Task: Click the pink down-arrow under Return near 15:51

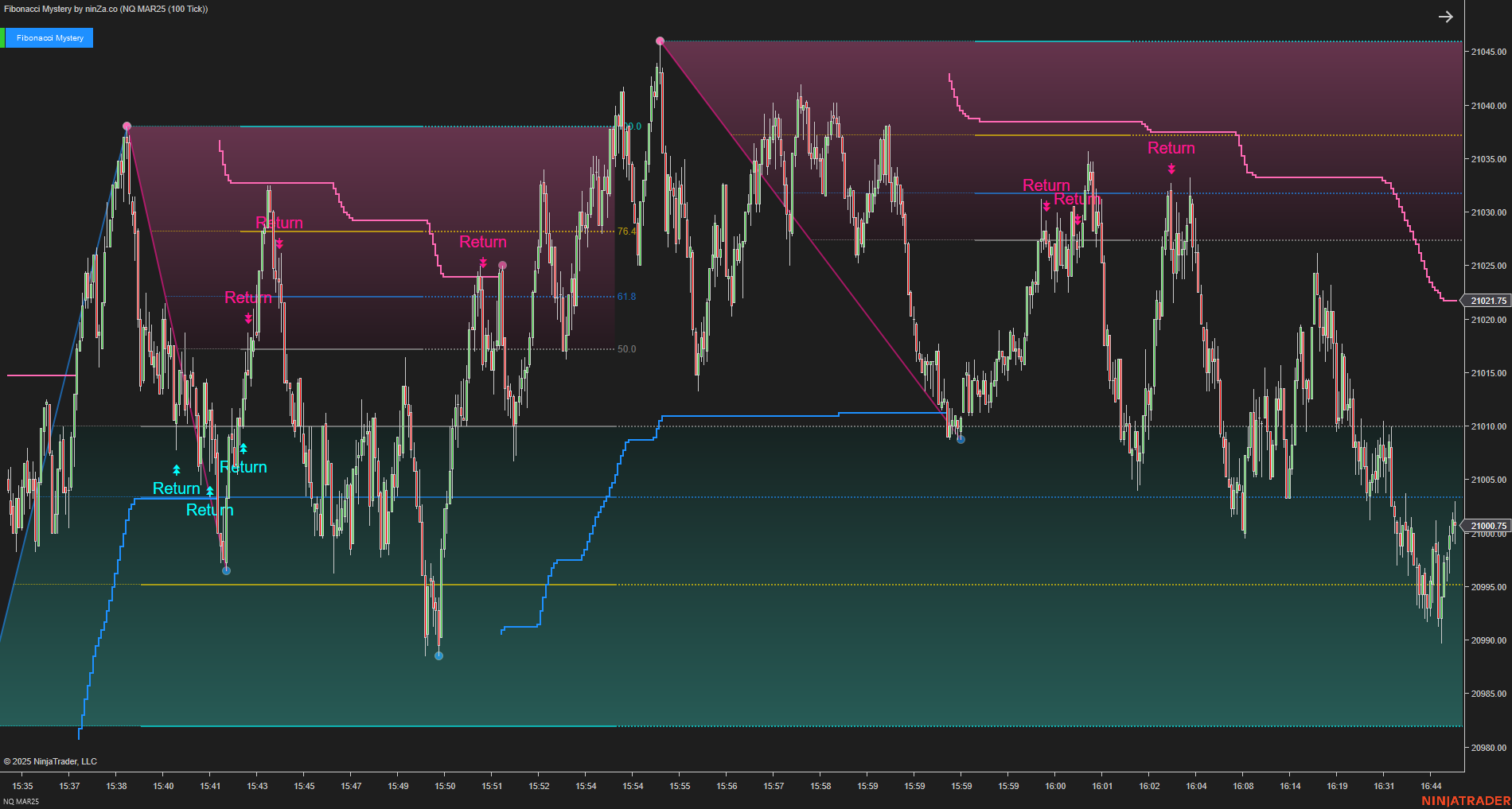Action: pyautogui.click(x=483, y=262)
